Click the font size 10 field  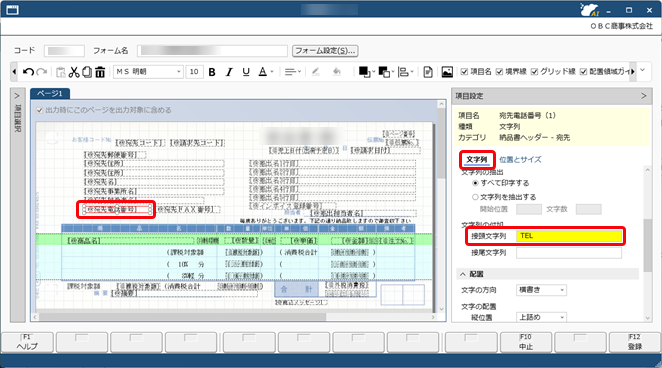(194, 72)
